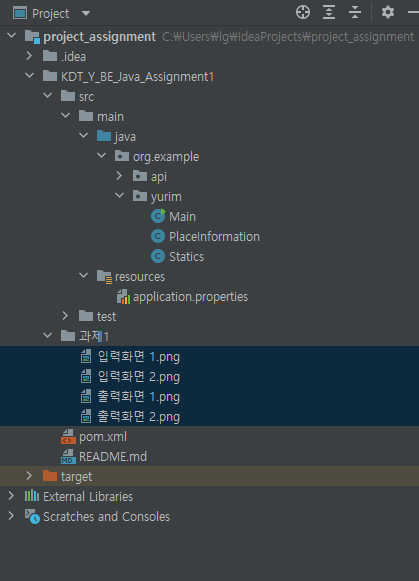This screenshot has height=581, width=419.
Task: Select the project_assignment root name
Action: point(100,37)
